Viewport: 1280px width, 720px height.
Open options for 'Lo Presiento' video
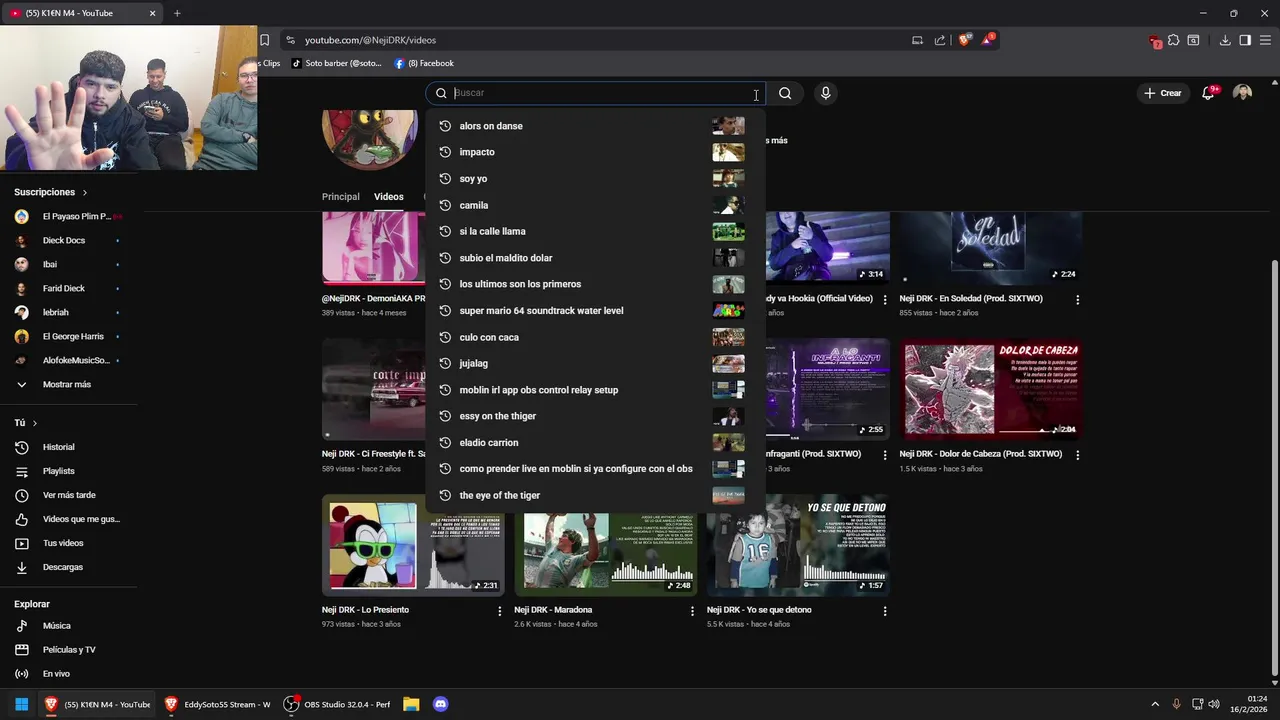[500, 610]
